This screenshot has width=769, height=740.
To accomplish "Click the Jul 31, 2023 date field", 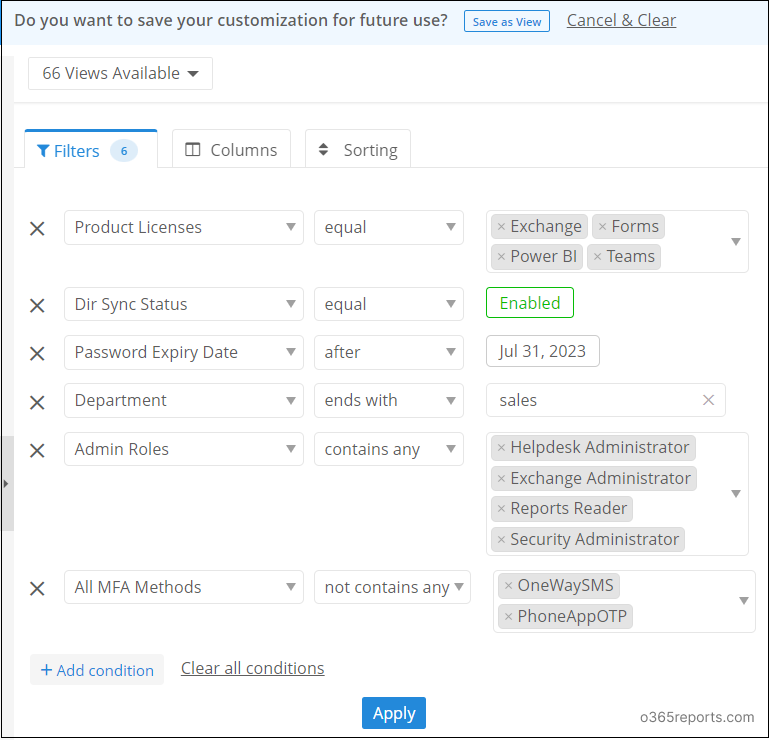I will pos(542,352).
